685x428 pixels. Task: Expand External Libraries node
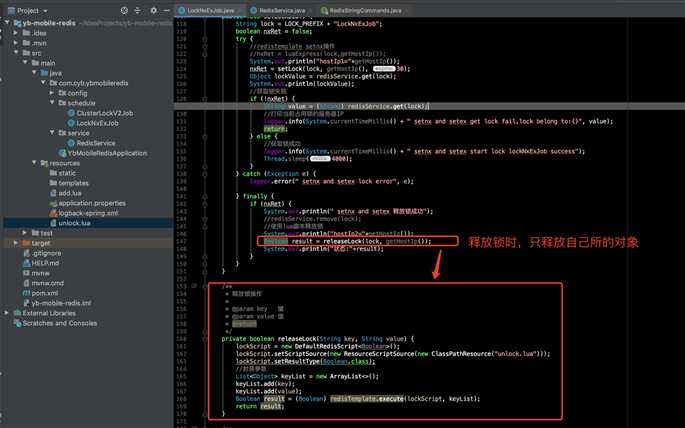point(7,313)
